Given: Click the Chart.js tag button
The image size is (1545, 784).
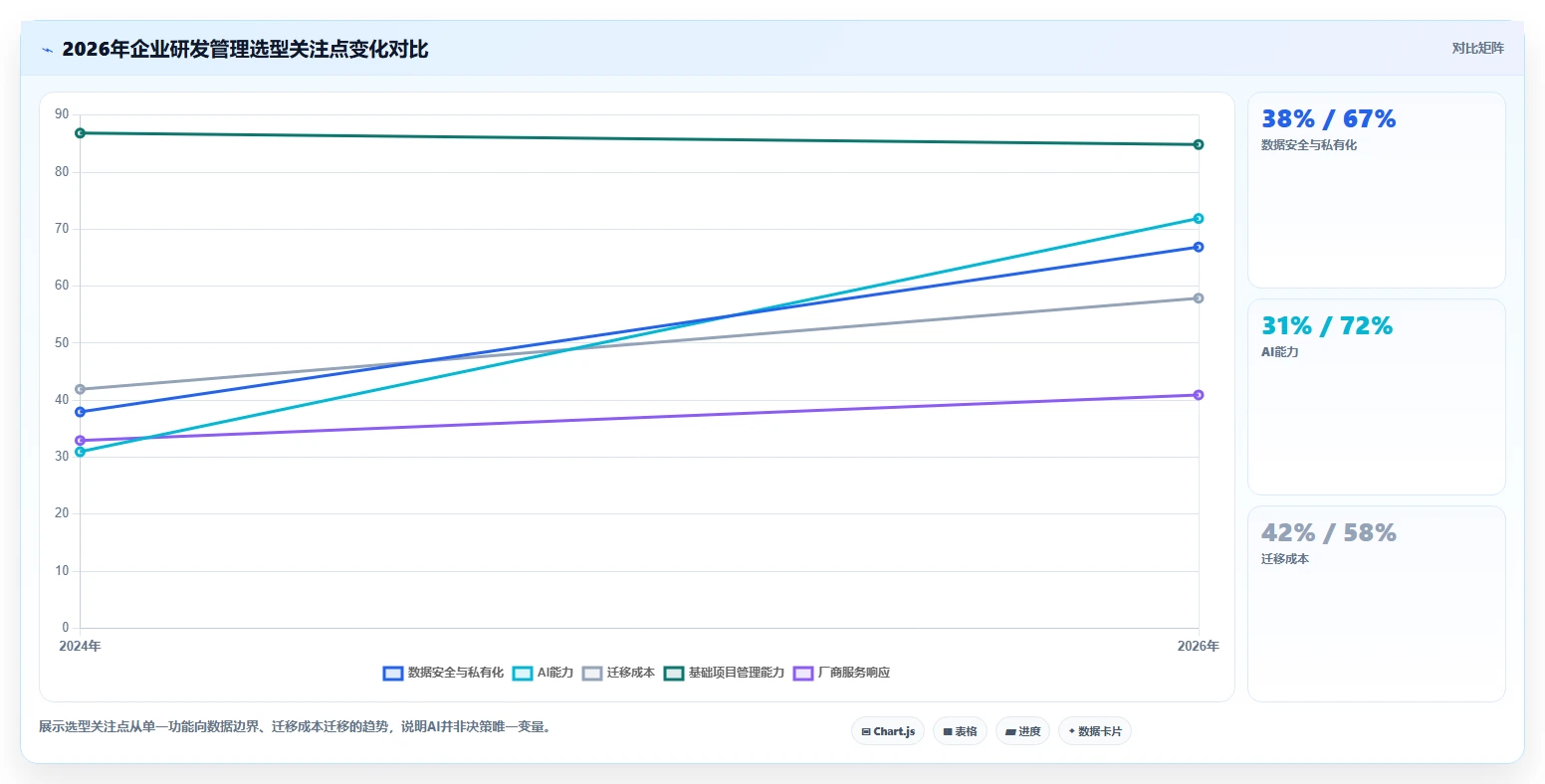Looking at the screenshot, I should (888, 731).
